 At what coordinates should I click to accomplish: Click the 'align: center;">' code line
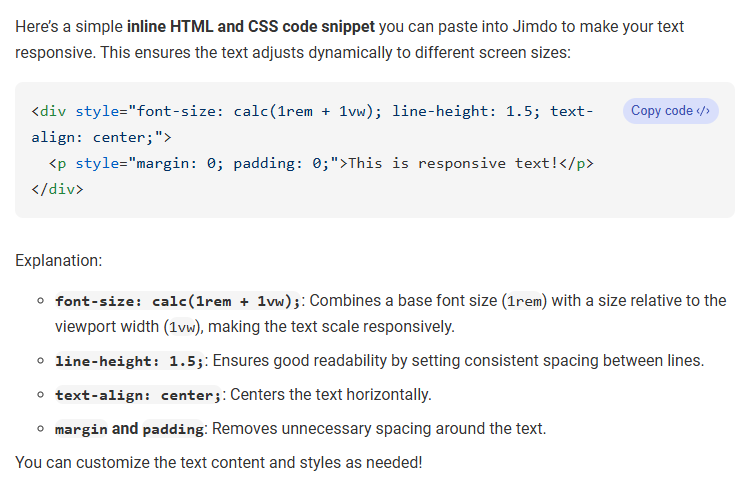pos(101,137)
